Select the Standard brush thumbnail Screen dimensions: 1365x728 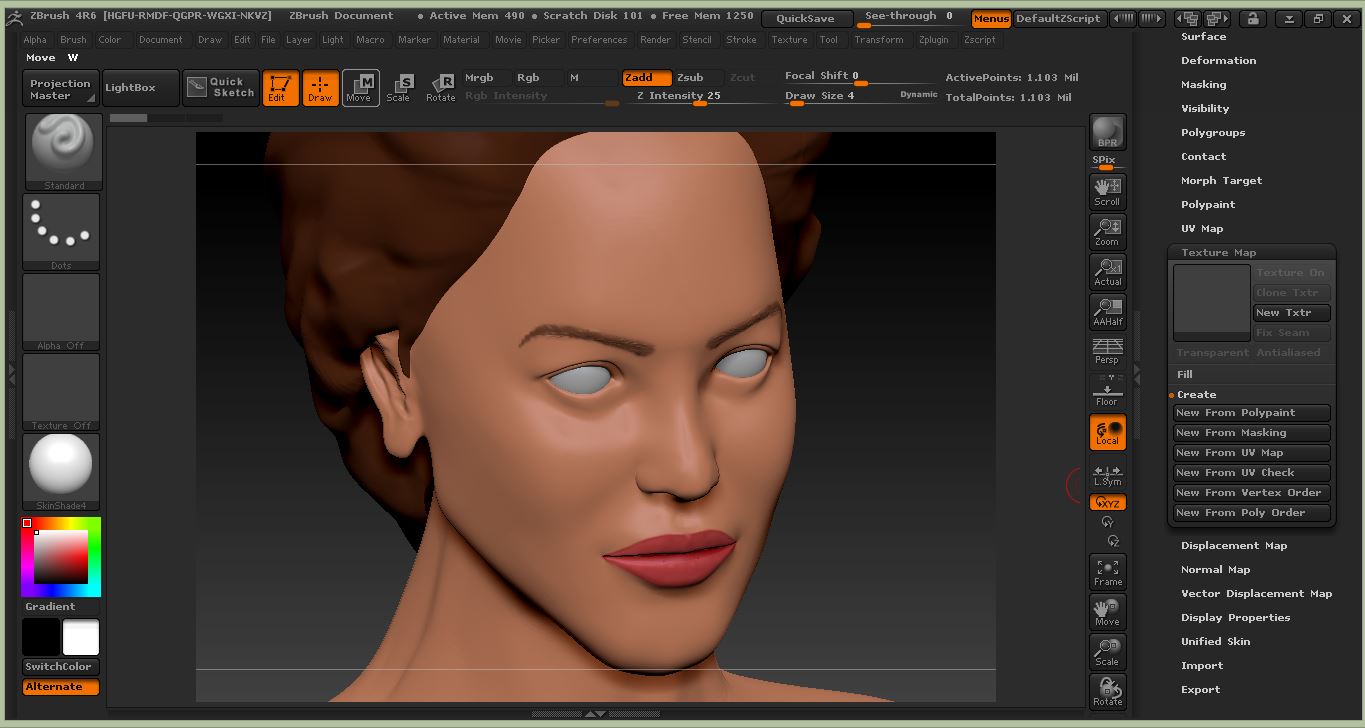pyautogui.click(x=62, y=152)
